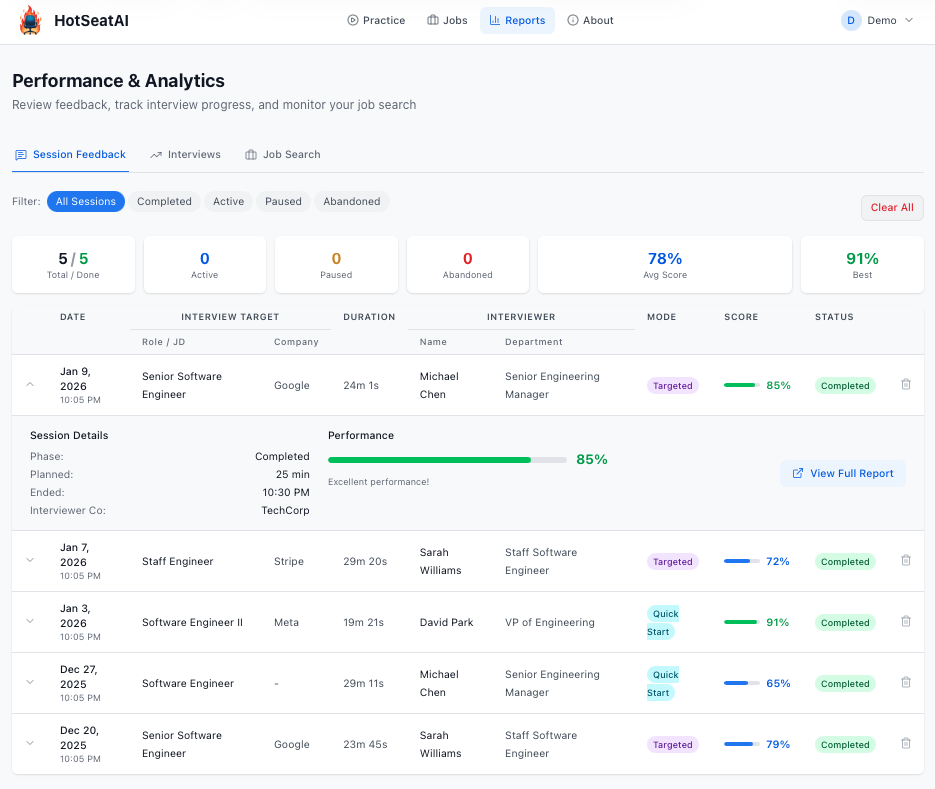Viewport: 935px width, 789px height.
Task: Filter sessions by Completed
Action: point(164,201)
